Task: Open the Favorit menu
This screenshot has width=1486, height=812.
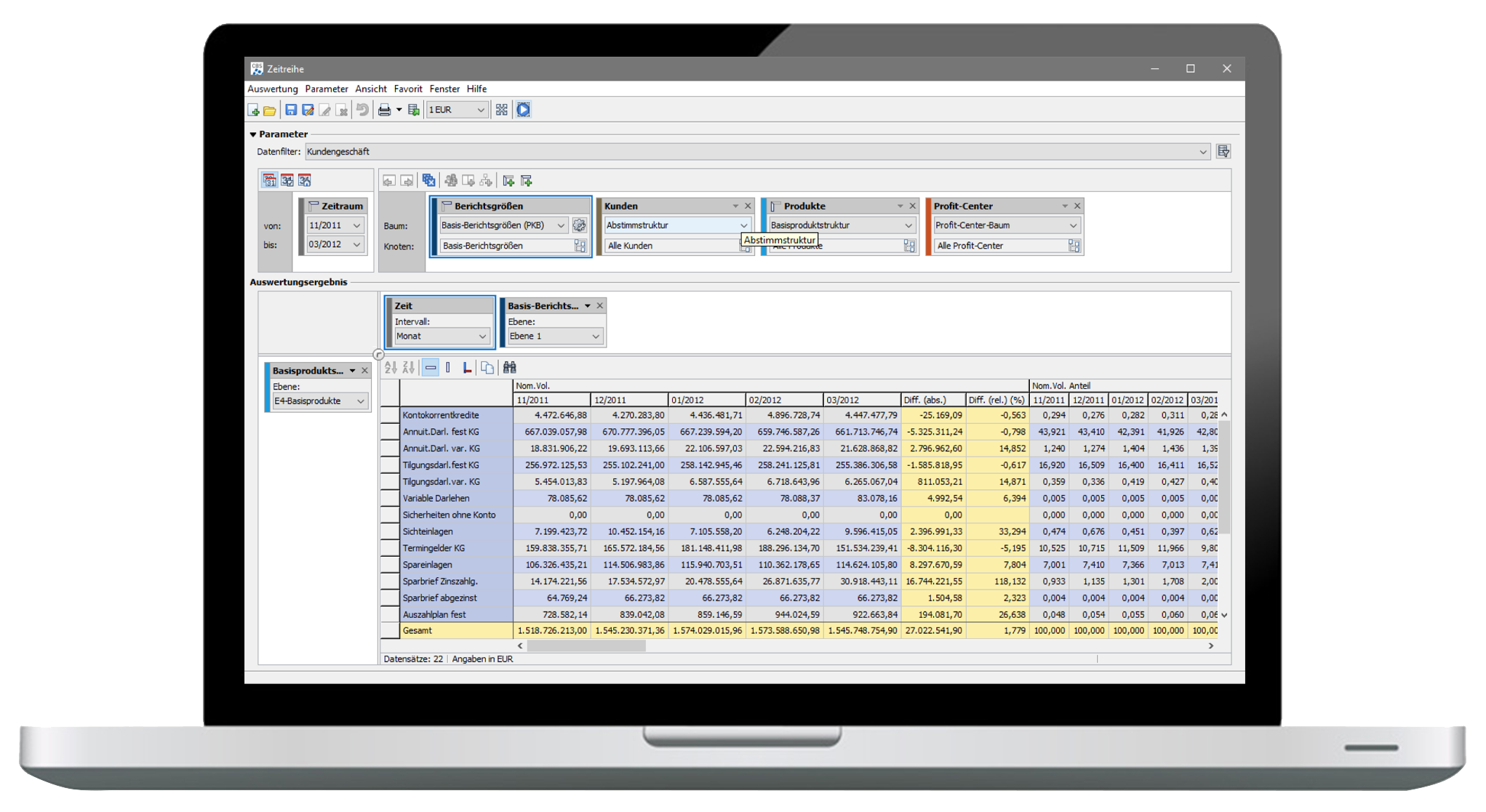Action: pos(407,89)
